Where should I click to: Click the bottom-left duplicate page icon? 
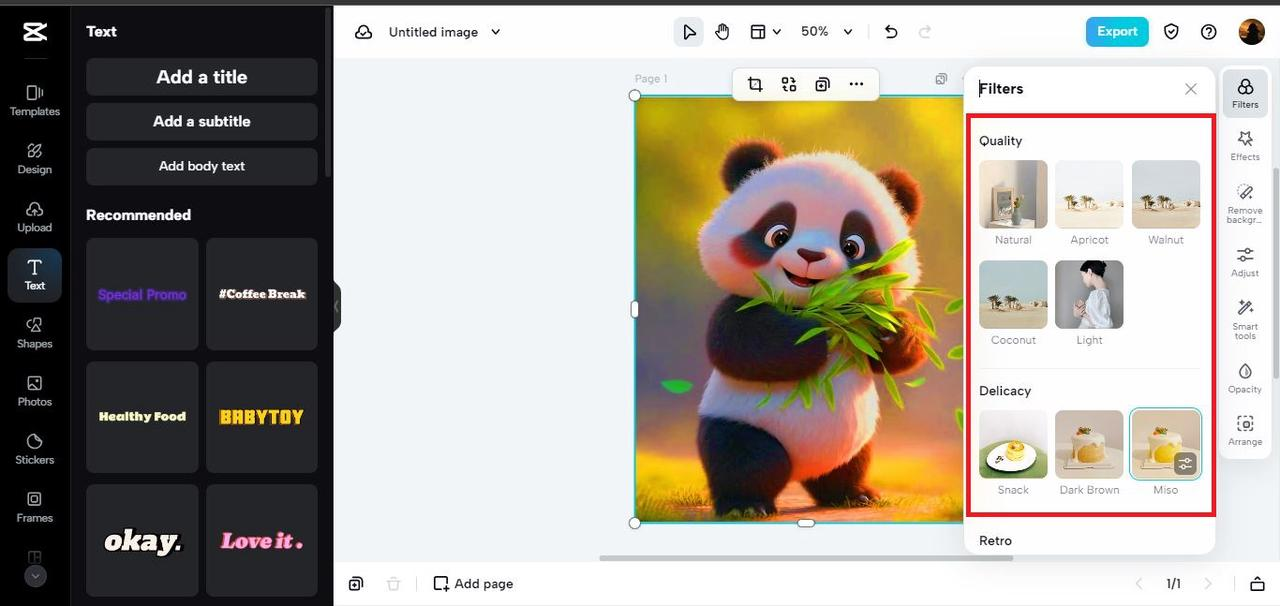click(x=356, y=584)
